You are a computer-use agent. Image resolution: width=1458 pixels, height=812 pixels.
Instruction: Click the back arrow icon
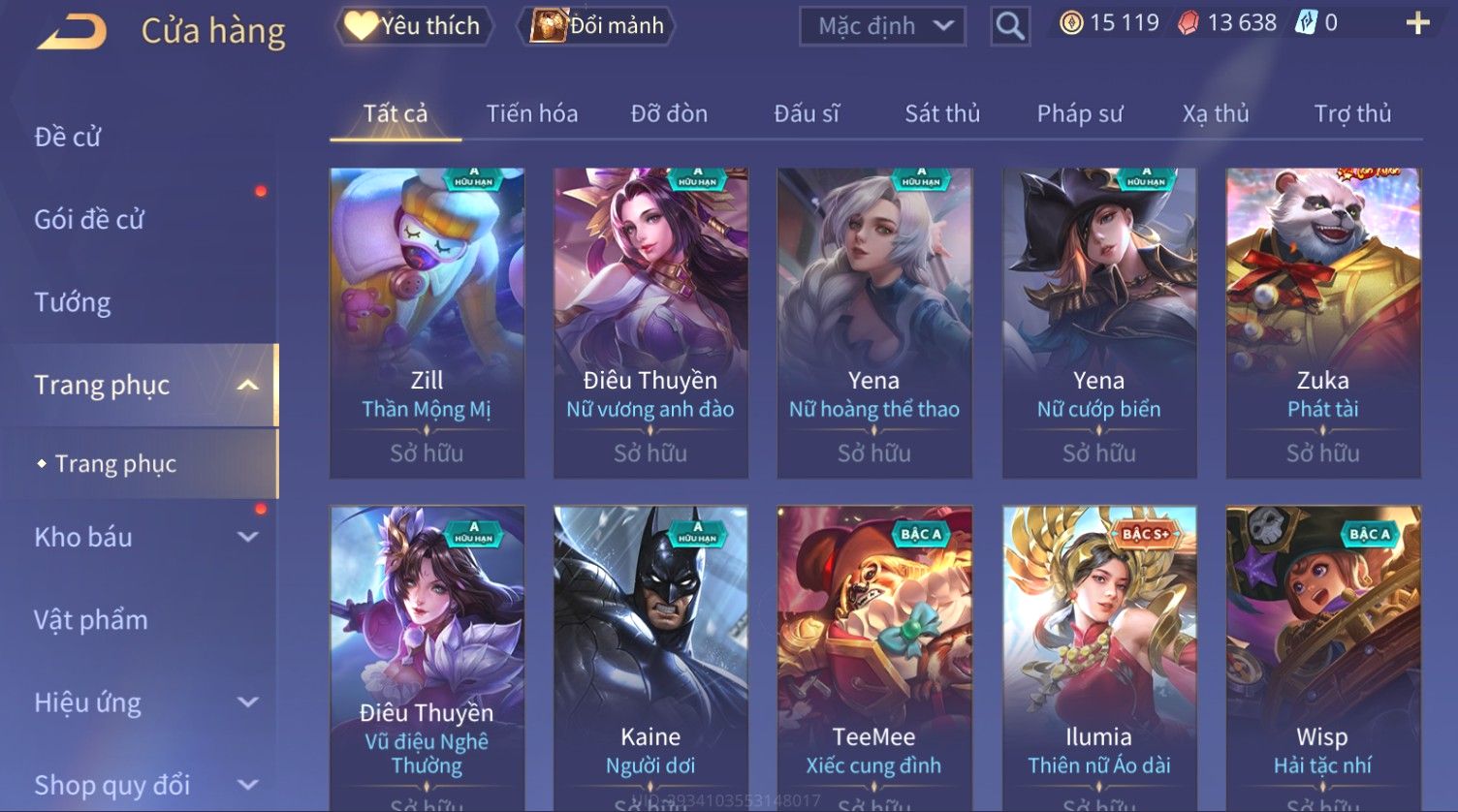(72, 30)
